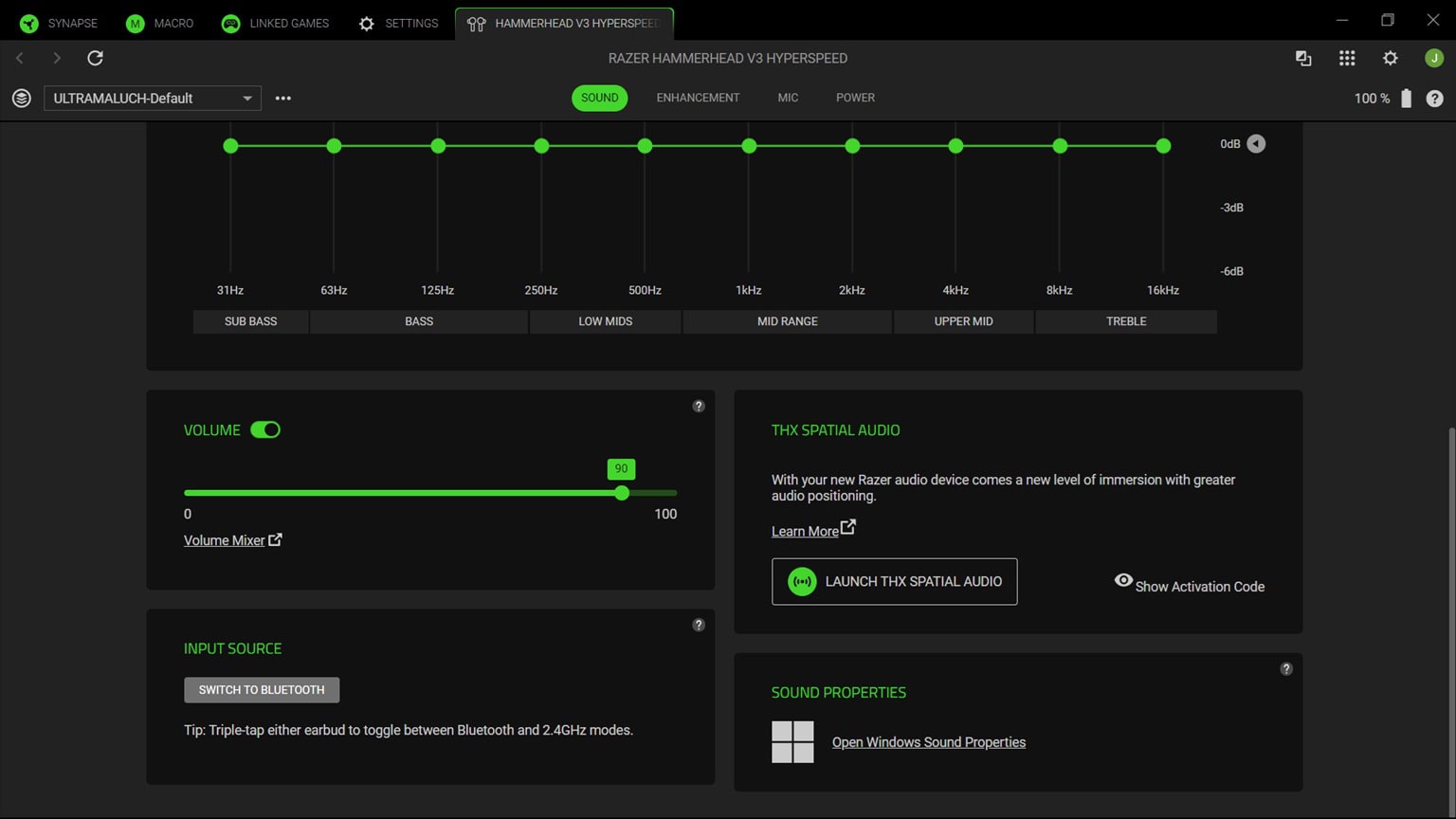Viewport: 1456px width, 819px height.
Task: Click the 500Hz equalizer handle
Action: click(645, 146)
